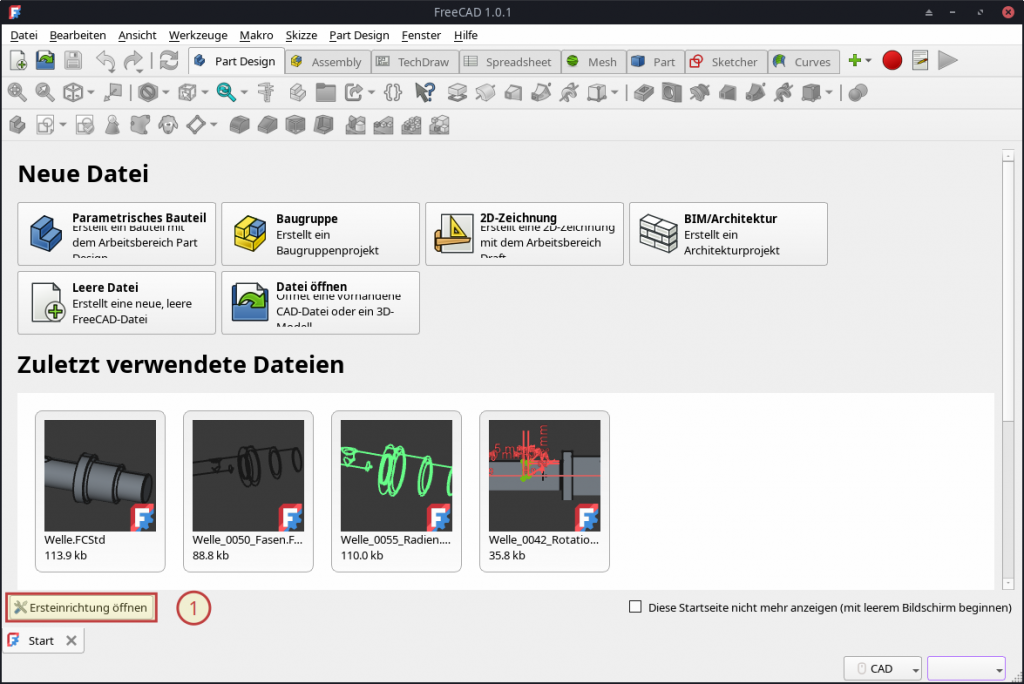
Task: Switch to the Sketcher workbench tab
Action: point(725,62)
